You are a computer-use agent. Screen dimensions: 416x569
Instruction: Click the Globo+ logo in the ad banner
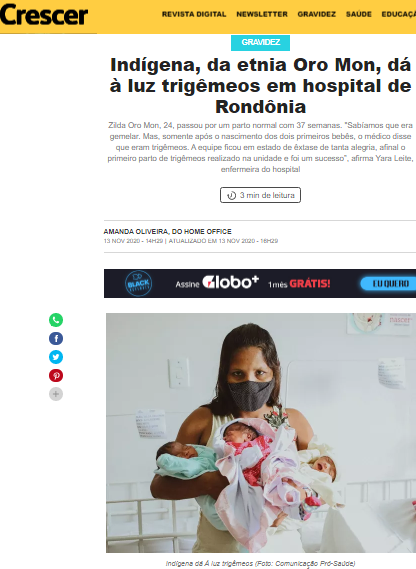[x=230, y=282]
